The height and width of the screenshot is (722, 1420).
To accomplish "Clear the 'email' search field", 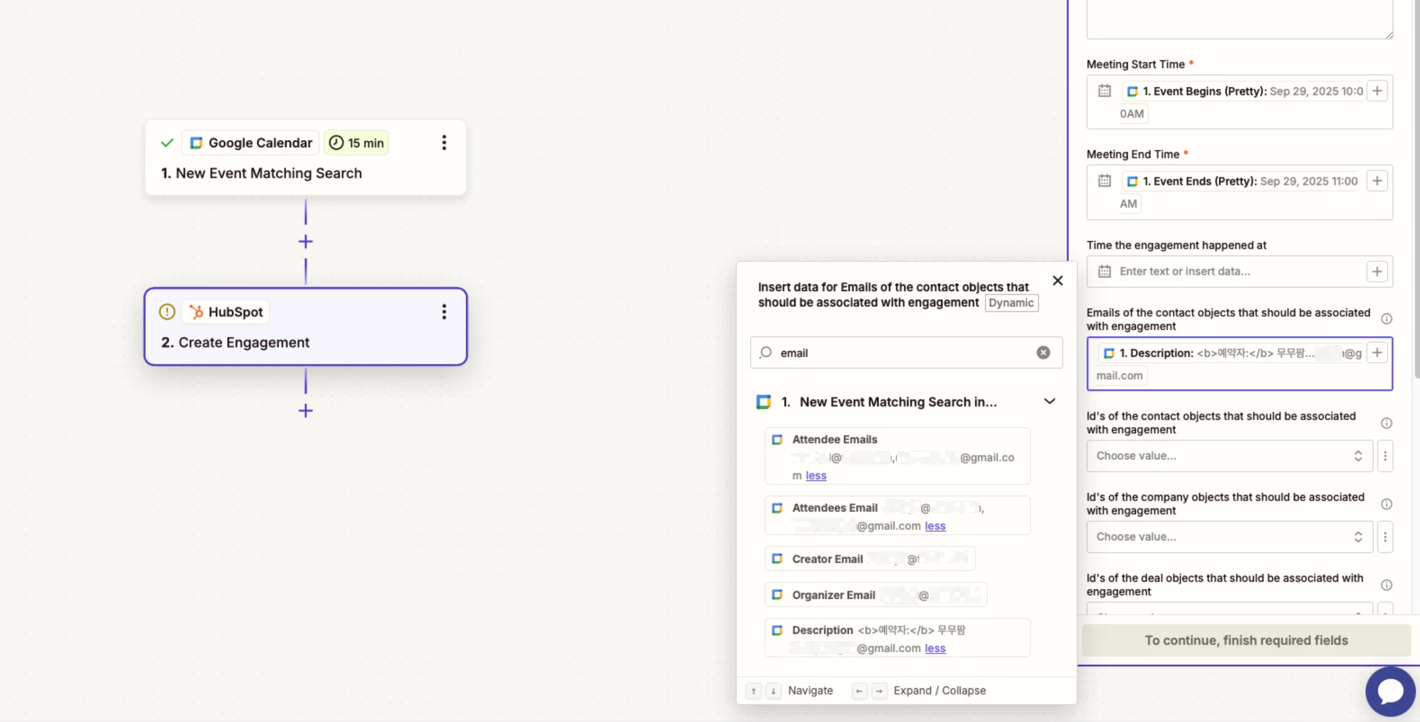I will tap(1043, 353).
